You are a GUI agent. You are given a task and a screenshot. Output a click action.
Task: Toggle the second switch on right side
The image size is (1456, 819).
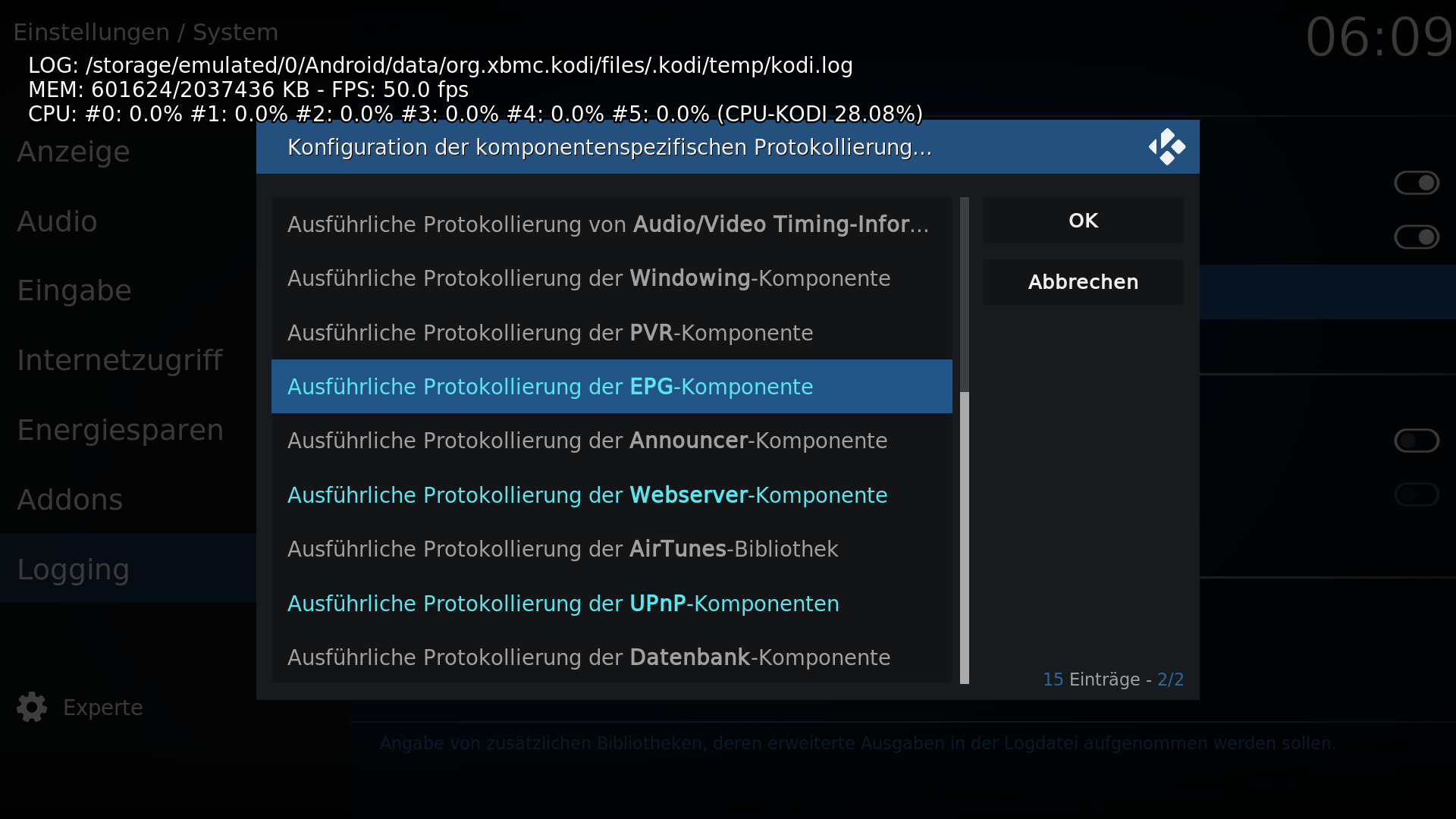point(1417,237)
